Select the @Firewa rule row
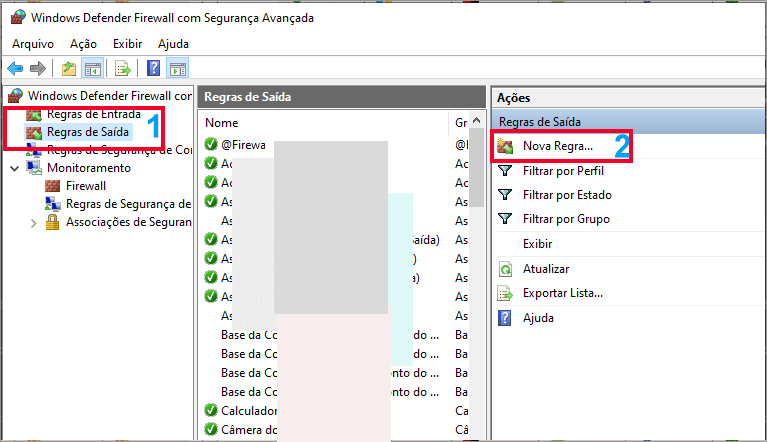The height and width of the screenshot is (442, 767). pos(243,145)
